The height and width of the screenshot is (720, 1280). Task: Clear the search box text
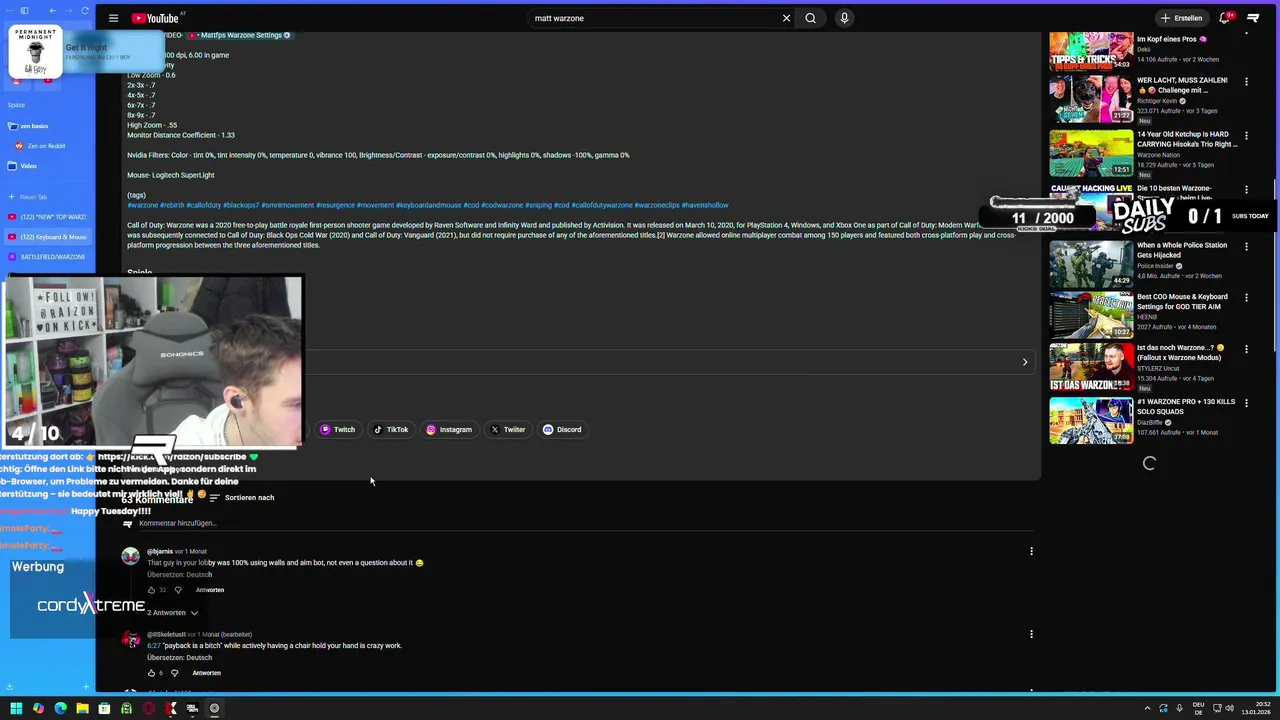tap(786, 18)
